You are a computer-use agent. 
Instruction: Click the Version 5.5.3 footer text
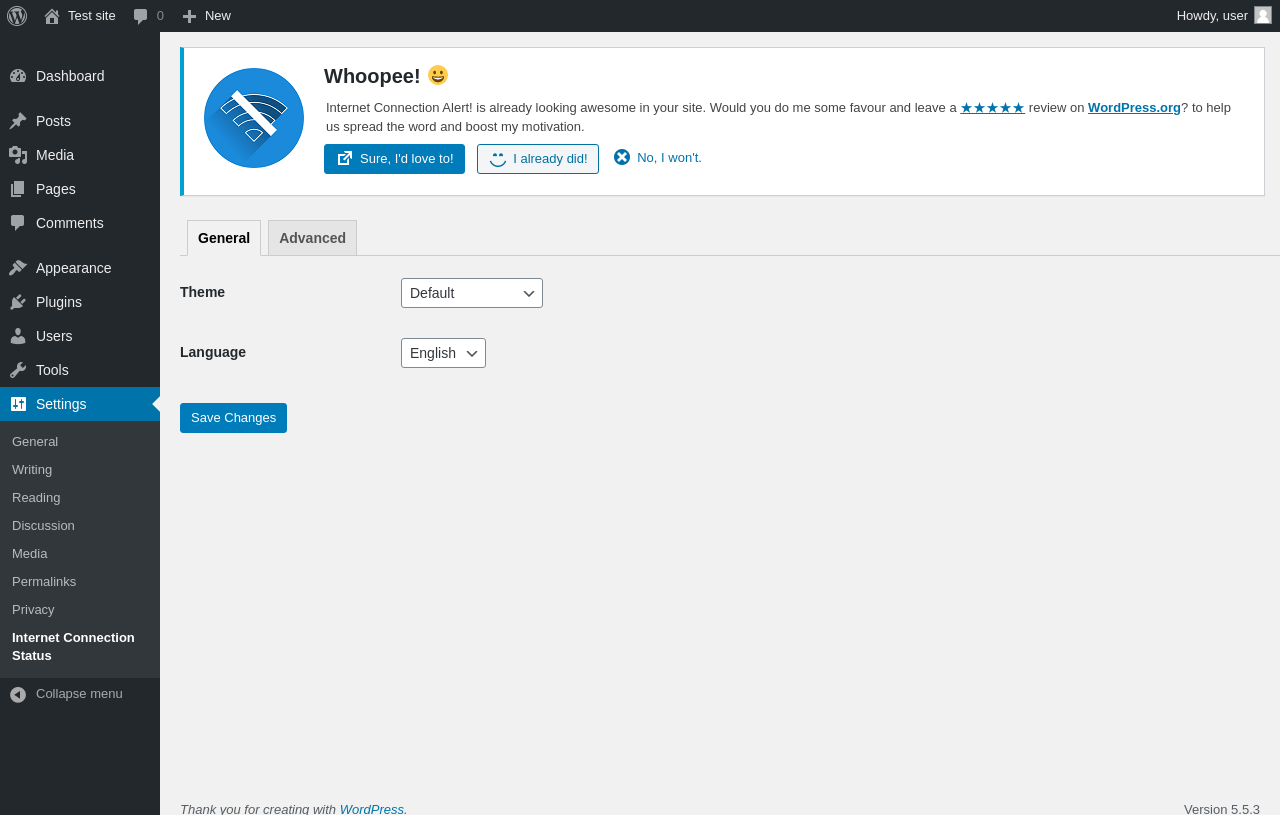[1222, 809]
